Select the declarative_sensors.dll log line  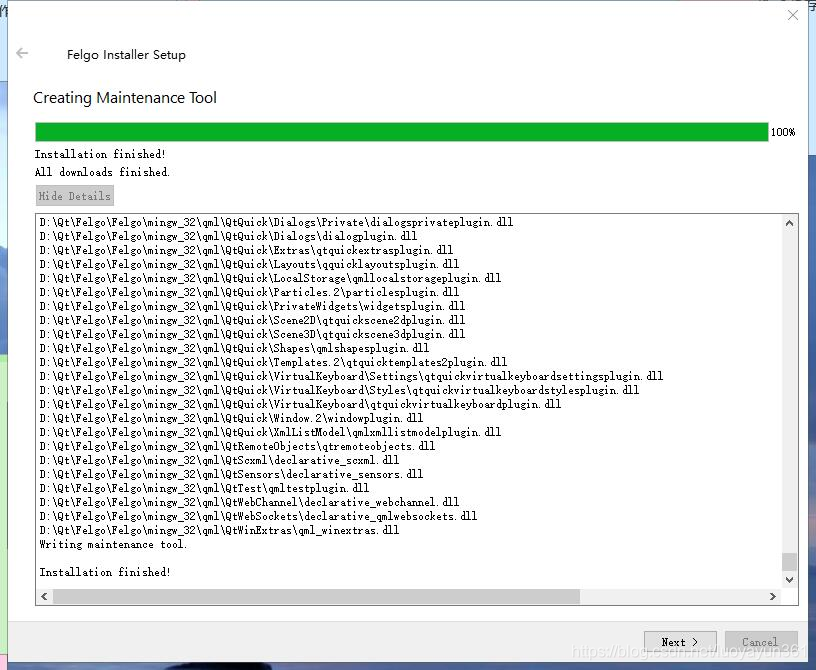(x=231, y=474)
